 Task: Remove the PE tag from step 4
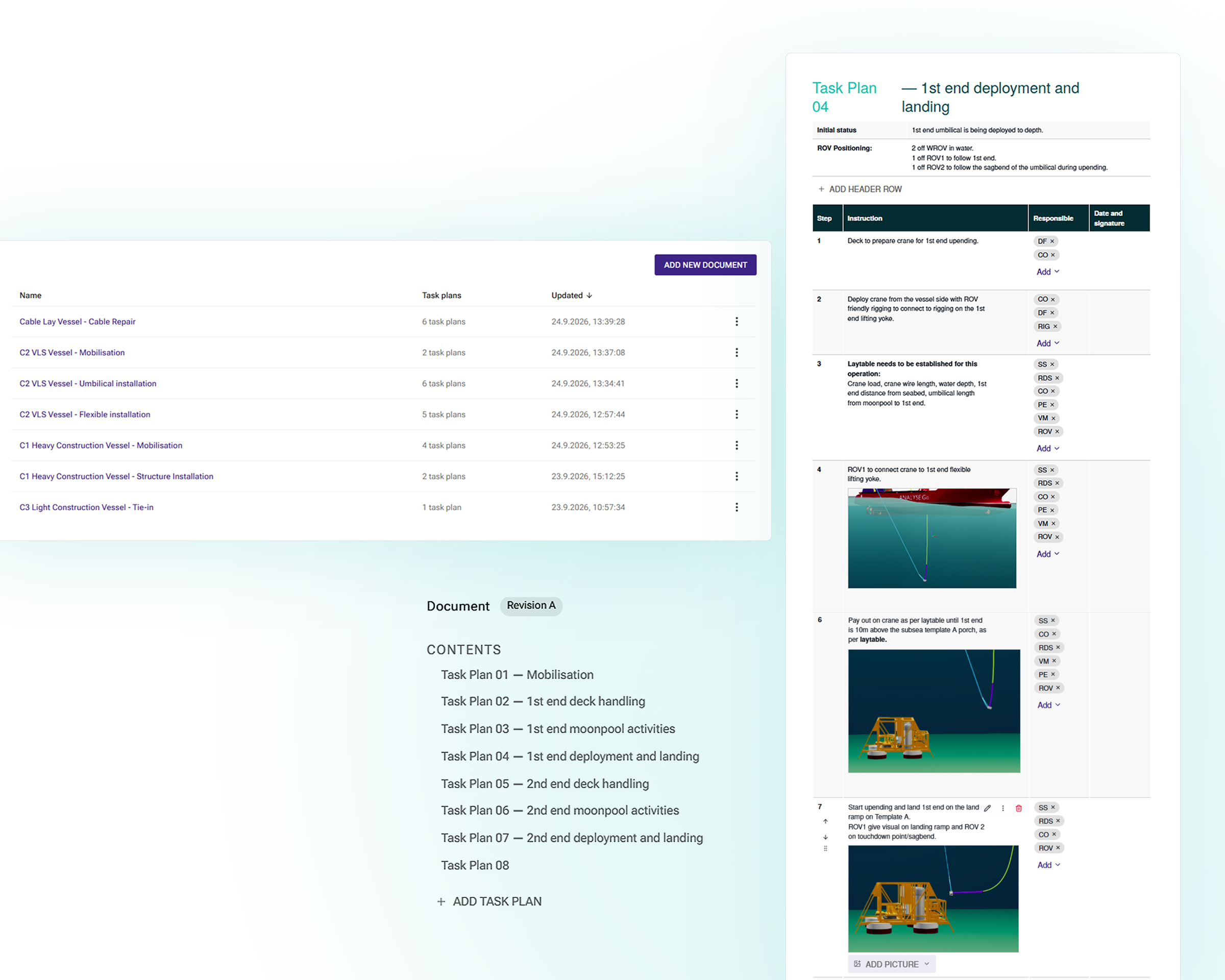pos(1052,510)
